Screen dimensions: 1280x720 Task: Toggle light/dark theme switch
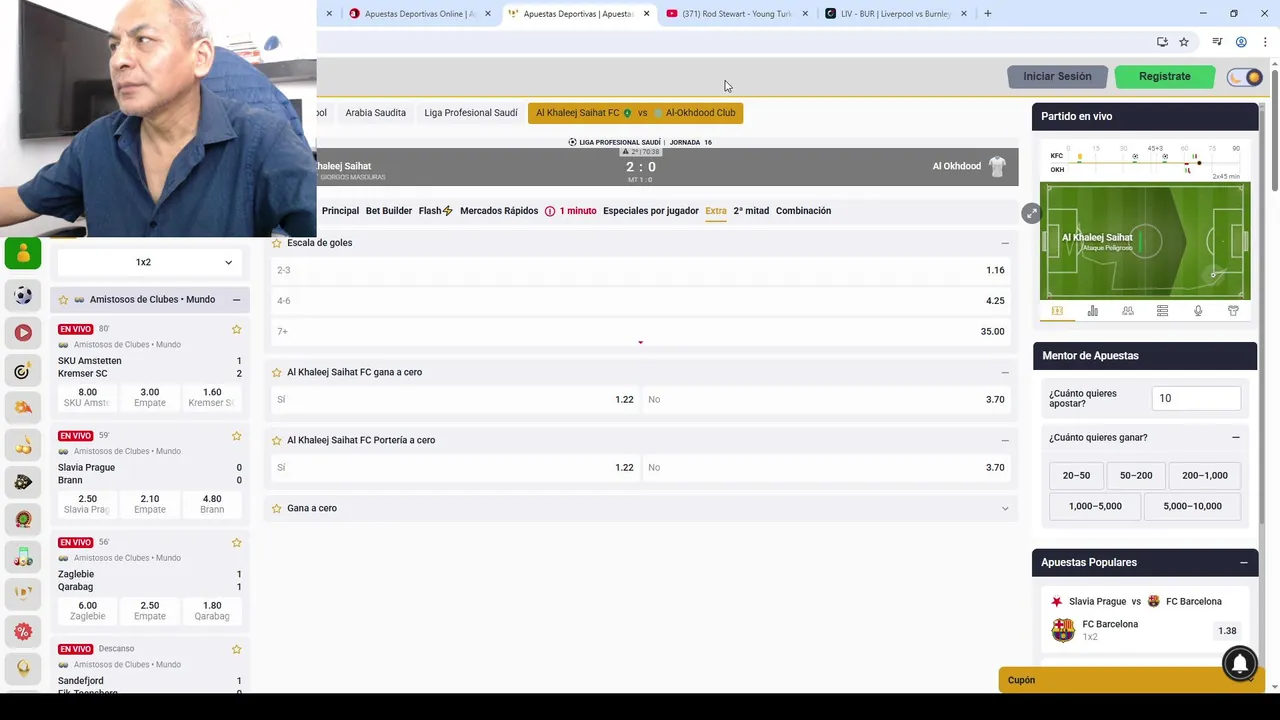click(1245, 77)
